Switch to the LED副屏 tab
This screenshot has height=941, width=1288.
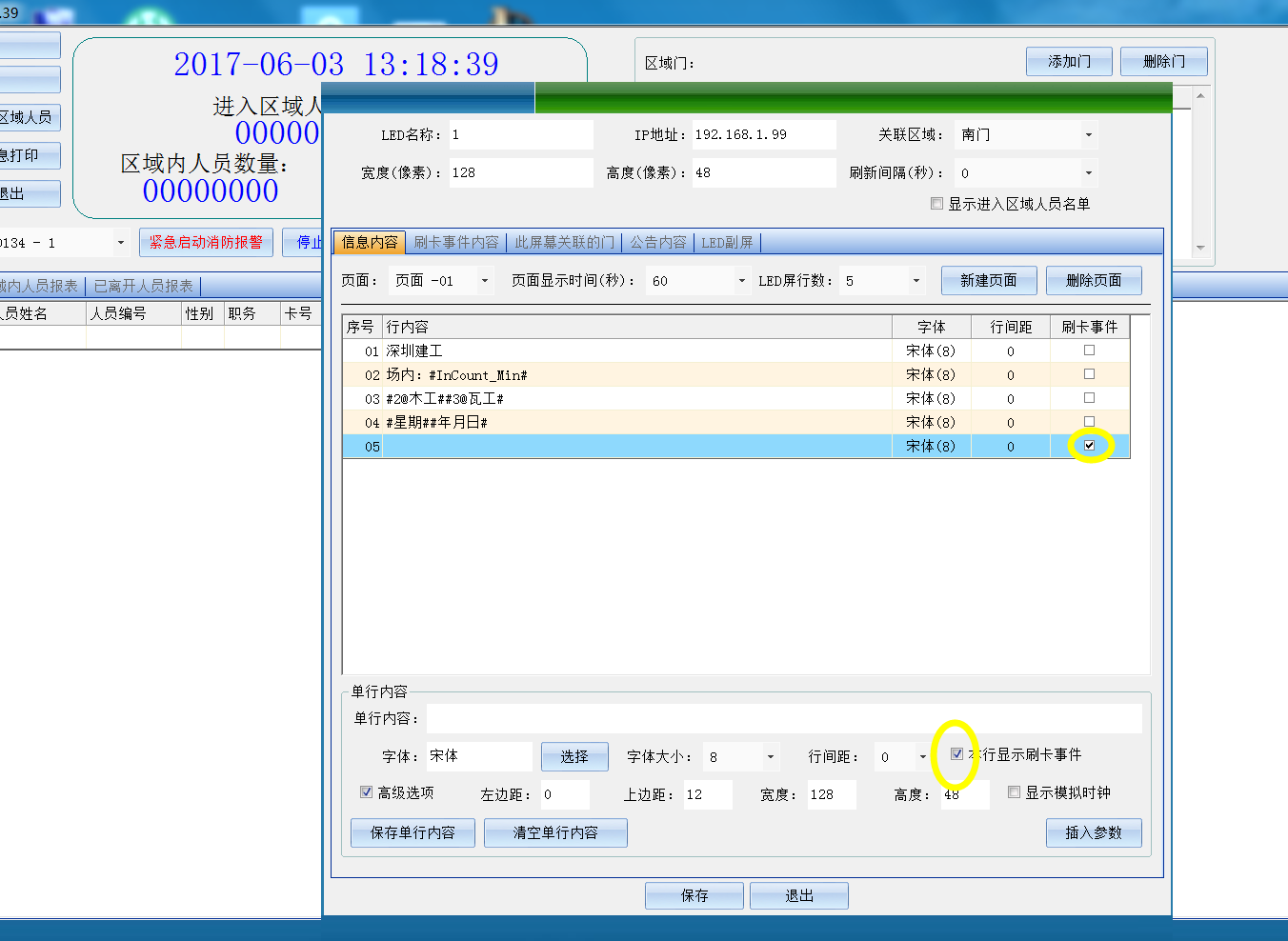[x=727, y=243]
